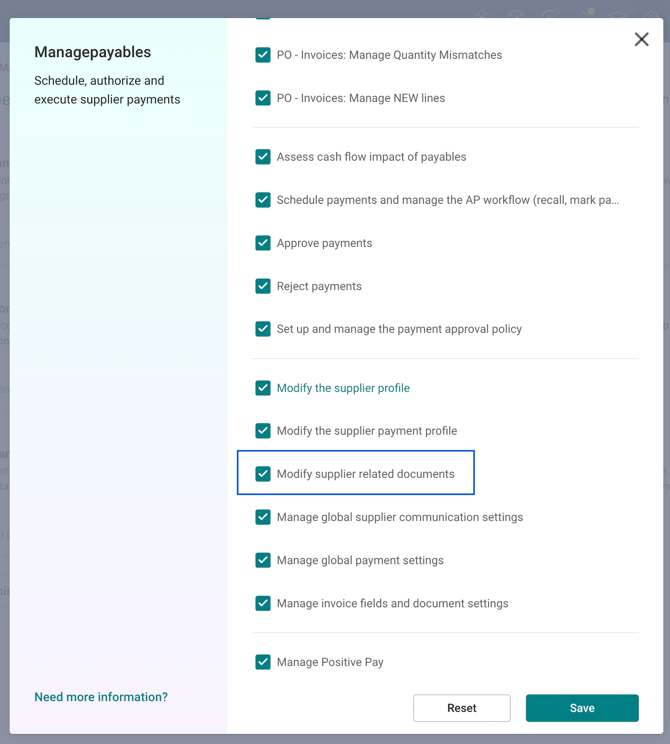Image resolution: width=670 pixels, height=744 pixels.
Task: Disable the Reject payments permission
Action: click(263, 286)
